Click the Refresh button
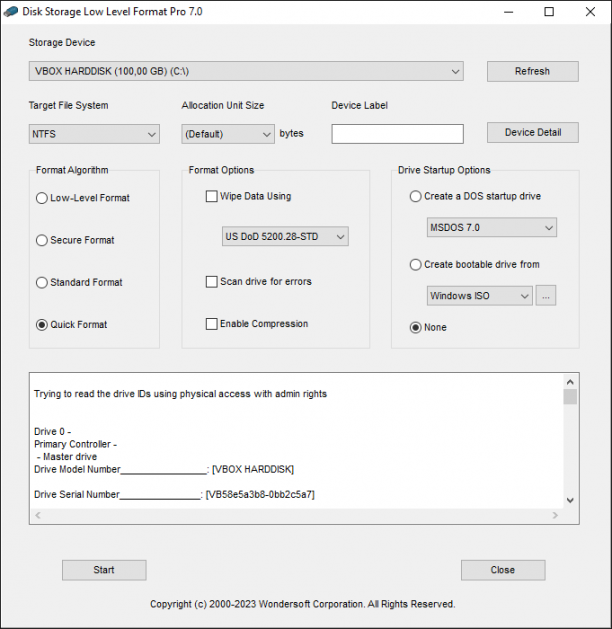Screen dimensions: 612x629 [x=533, y=71]
